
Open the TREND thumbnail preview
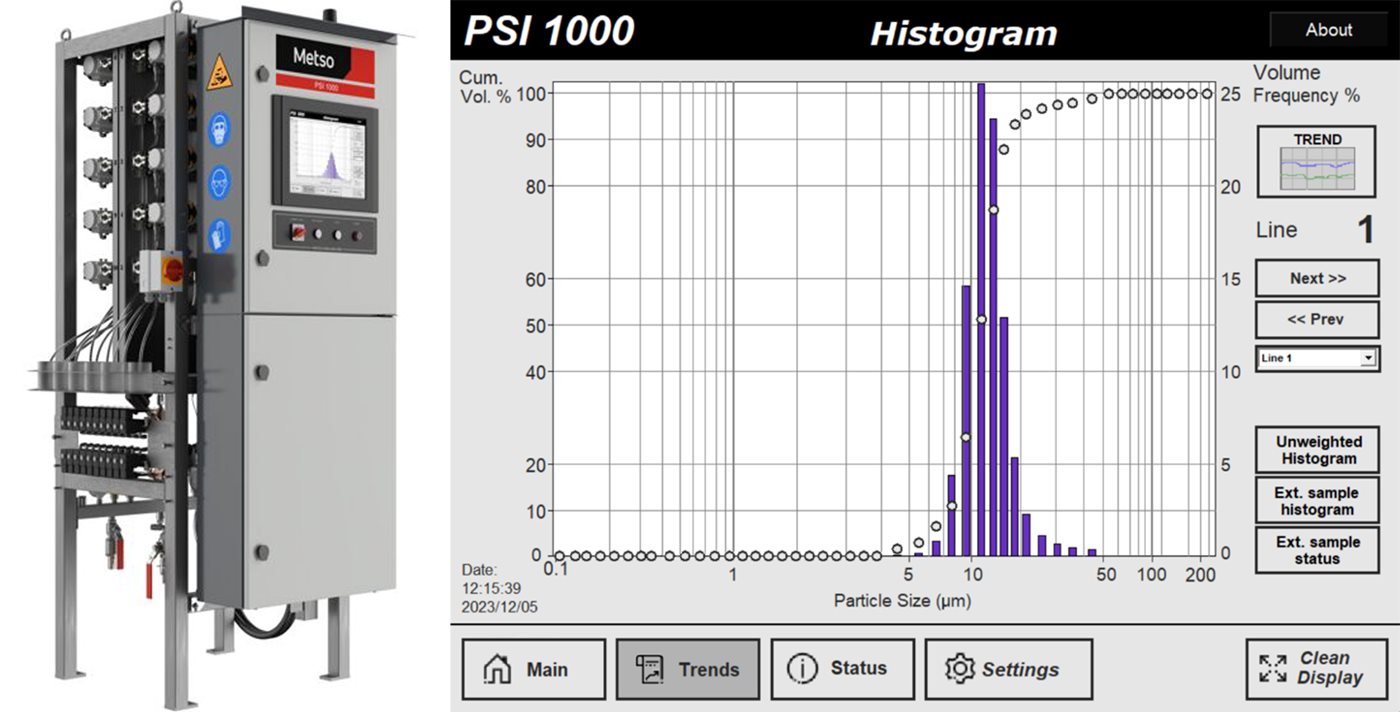(1316, 162)
